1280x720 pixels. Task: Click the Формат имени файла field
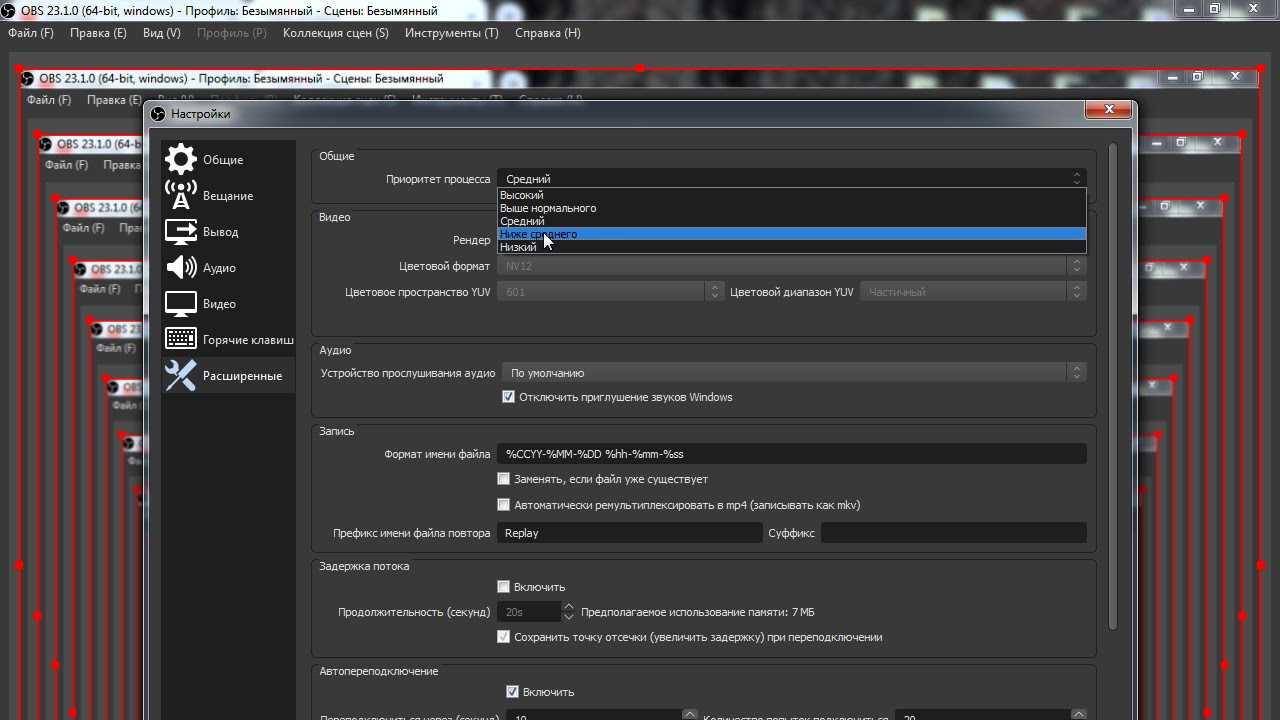pos(791,454)
